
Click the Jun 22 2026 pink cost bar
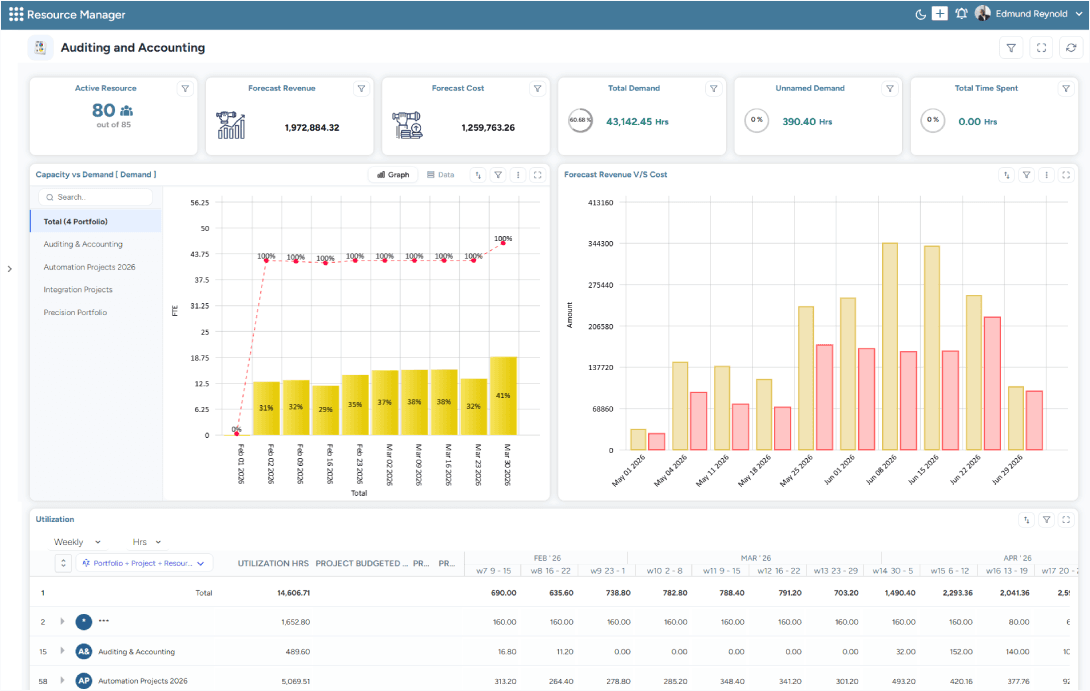[x=992, y=384]
